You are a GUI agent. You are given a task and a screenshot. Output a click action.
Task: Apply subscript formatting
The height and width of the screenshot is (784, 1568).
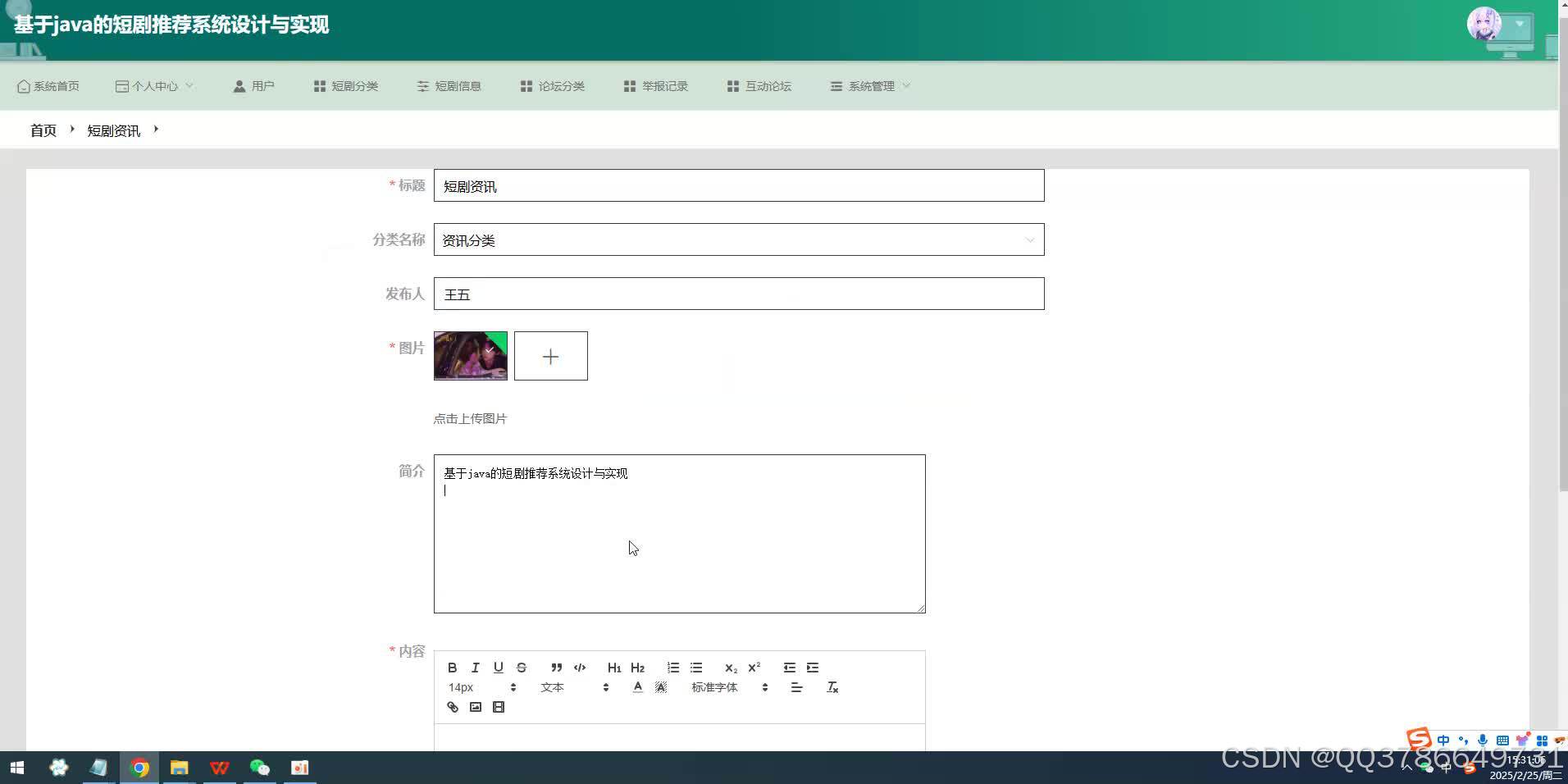[x=731, y=668]
